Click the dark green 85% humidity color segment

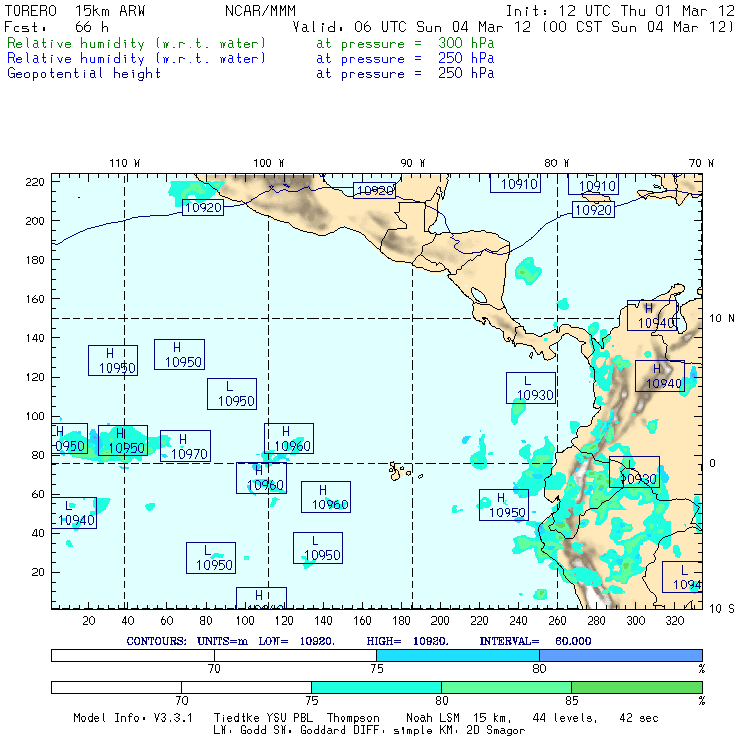pyautogui.click(x=637, y=687)
